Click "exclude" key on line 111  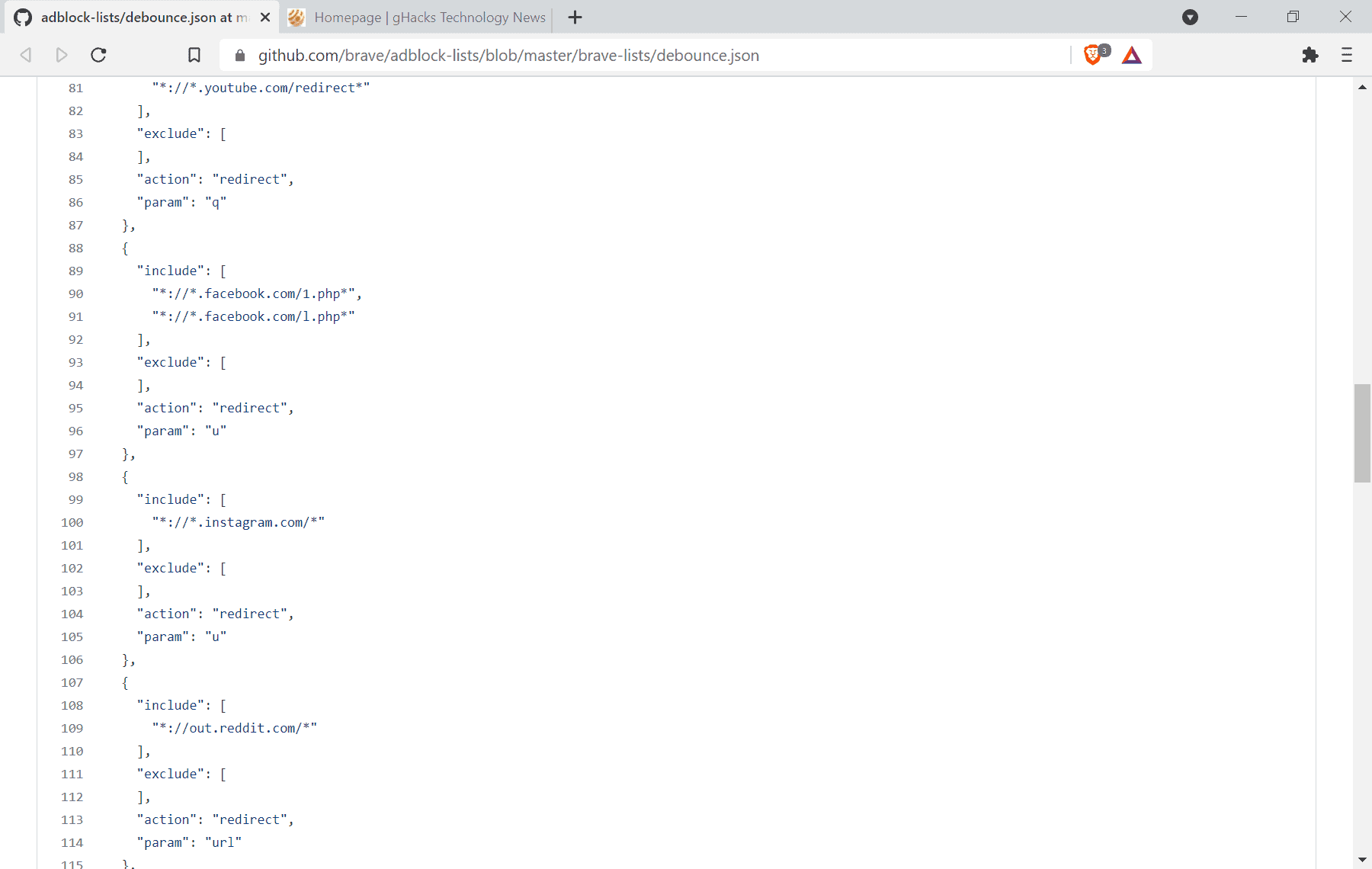pyautogui.click(x=170, y=774)
